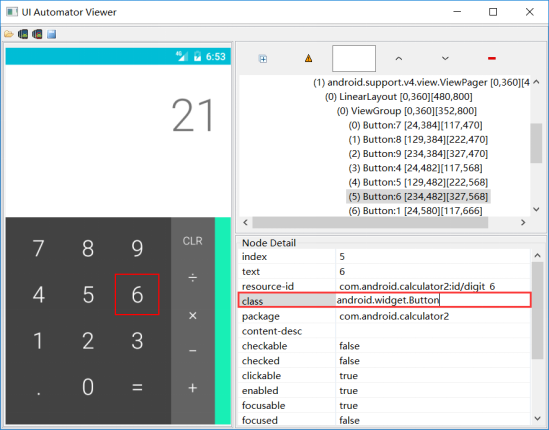
Task: Click the second Device Screenshot toolbar icon
Action: click(x=37, y=34)
